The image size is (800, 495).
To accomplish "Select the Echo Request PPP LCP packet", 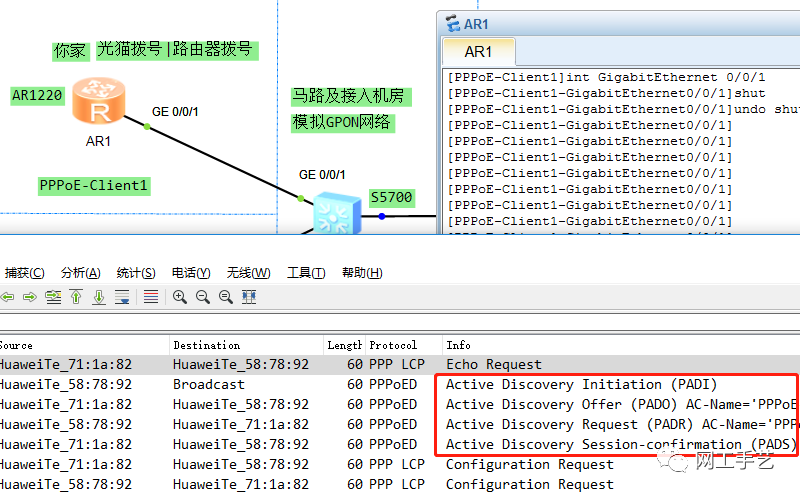I will pos(400,364).
